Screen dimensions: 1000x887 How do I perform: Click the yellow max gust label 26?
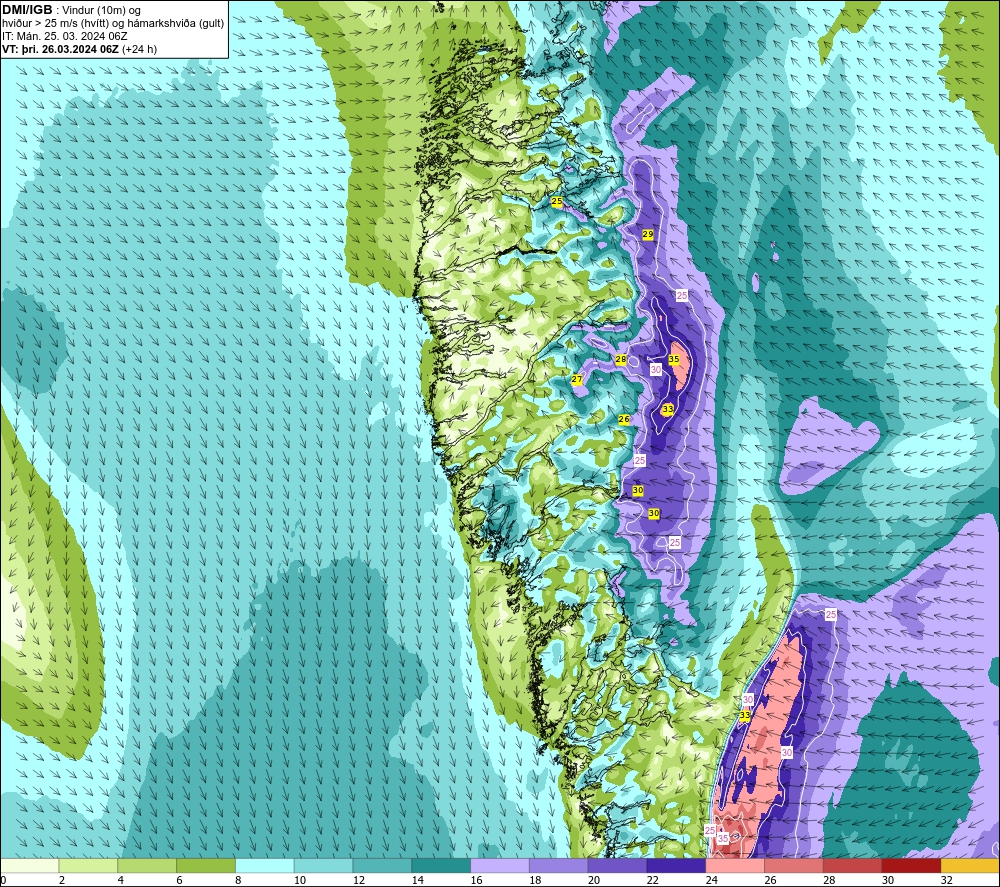(624, 420)
